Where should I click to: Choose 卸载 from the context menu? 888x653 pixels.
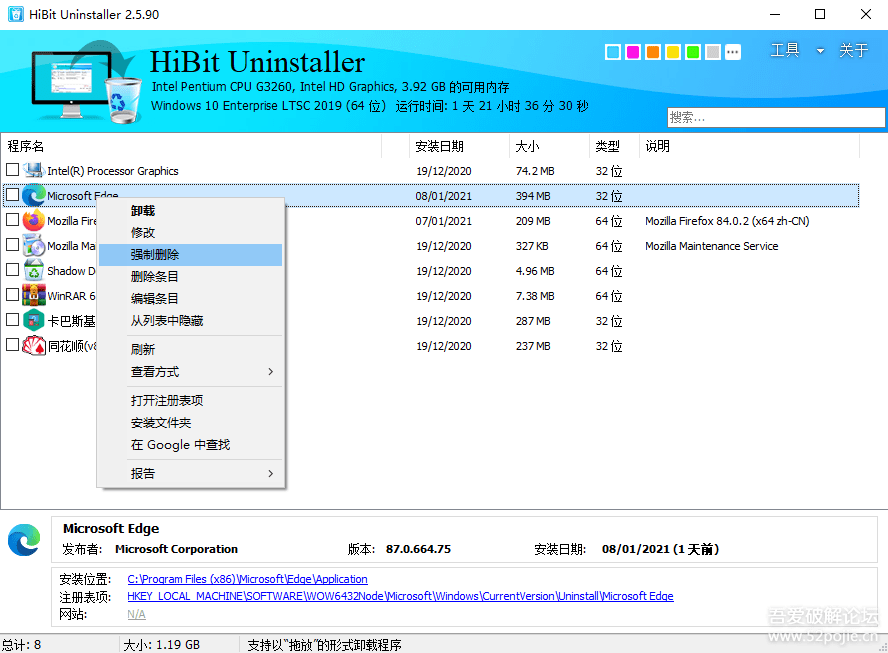190,211
